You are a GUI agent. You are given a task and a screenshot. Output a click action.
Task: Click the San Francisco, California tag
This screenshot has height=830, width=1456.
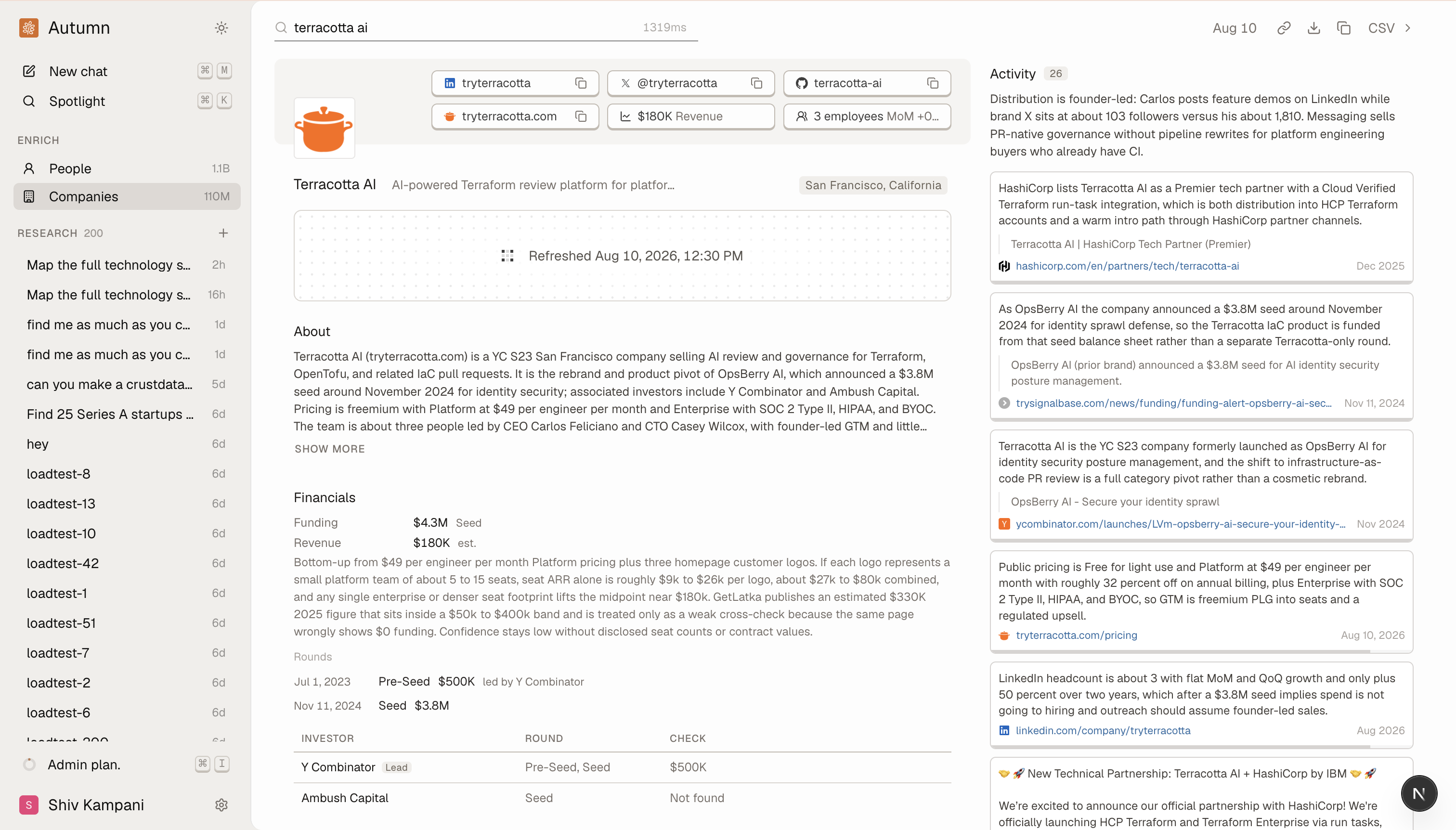click(x=873, y=185)
